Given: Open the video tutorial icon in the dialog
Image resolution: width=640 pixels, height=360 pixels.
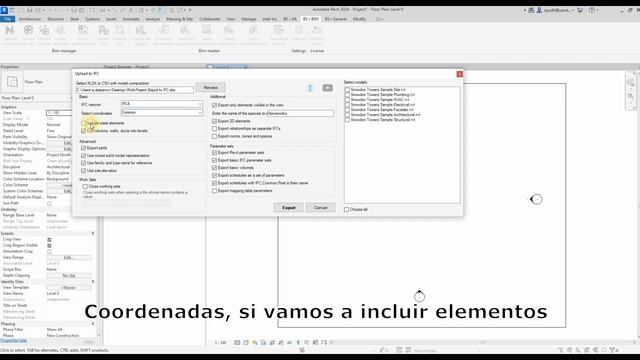Looking at the screenshot, I should click(327, 88).
